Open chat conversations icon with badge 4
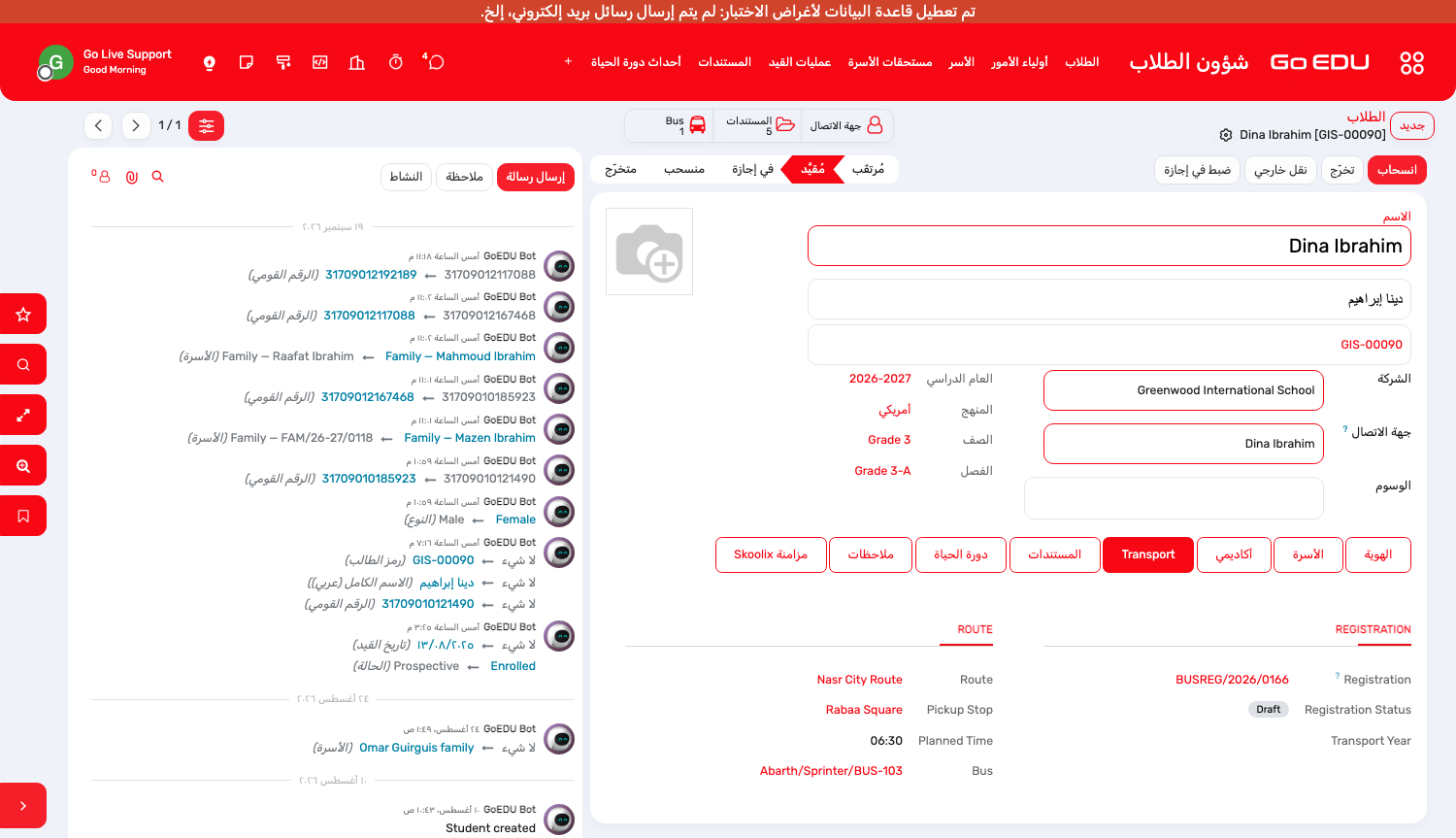The height and width of the screenshot is (838, 1456). (x=435, y=62)
